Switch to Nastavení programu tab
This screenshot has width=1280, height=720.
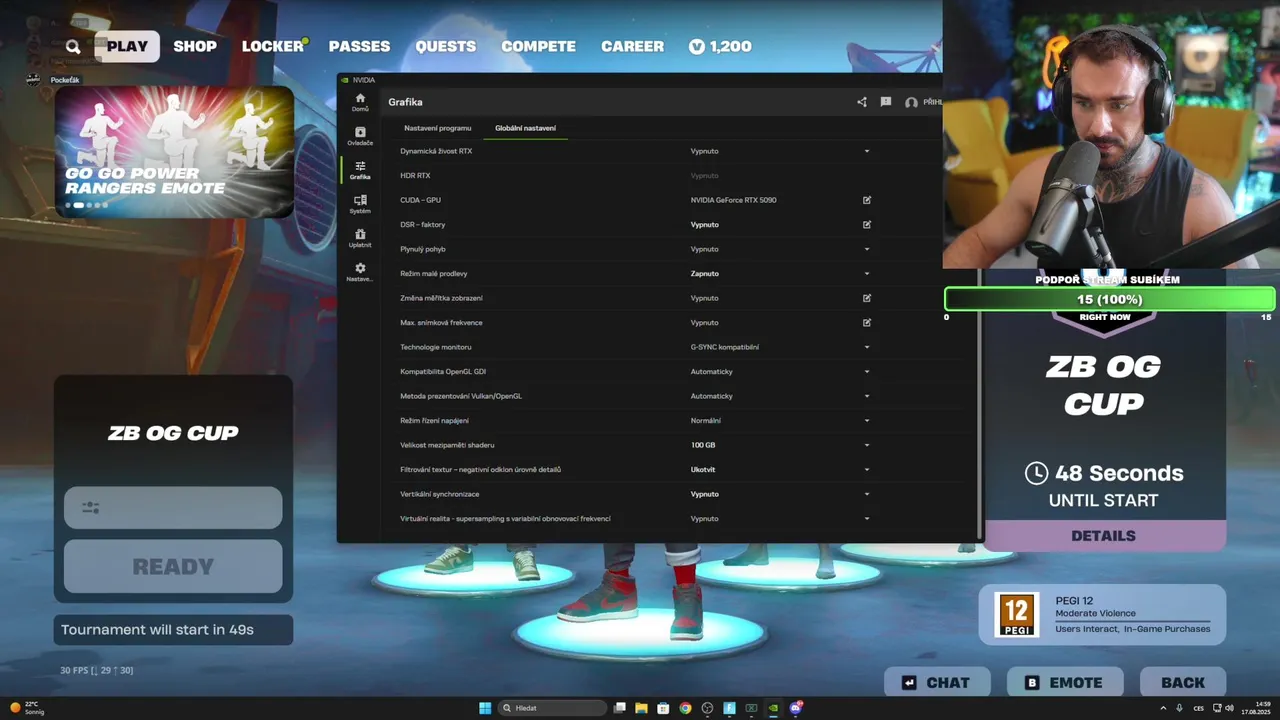tap(437, 128)
